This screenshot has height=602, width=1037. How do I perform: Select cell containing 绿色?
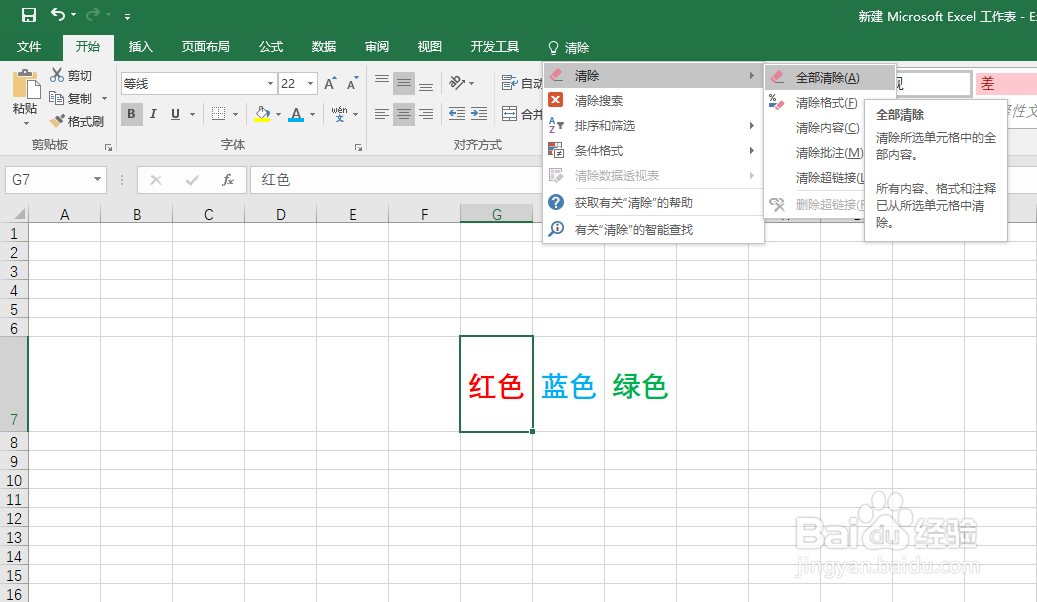click(x=640, y=384)
